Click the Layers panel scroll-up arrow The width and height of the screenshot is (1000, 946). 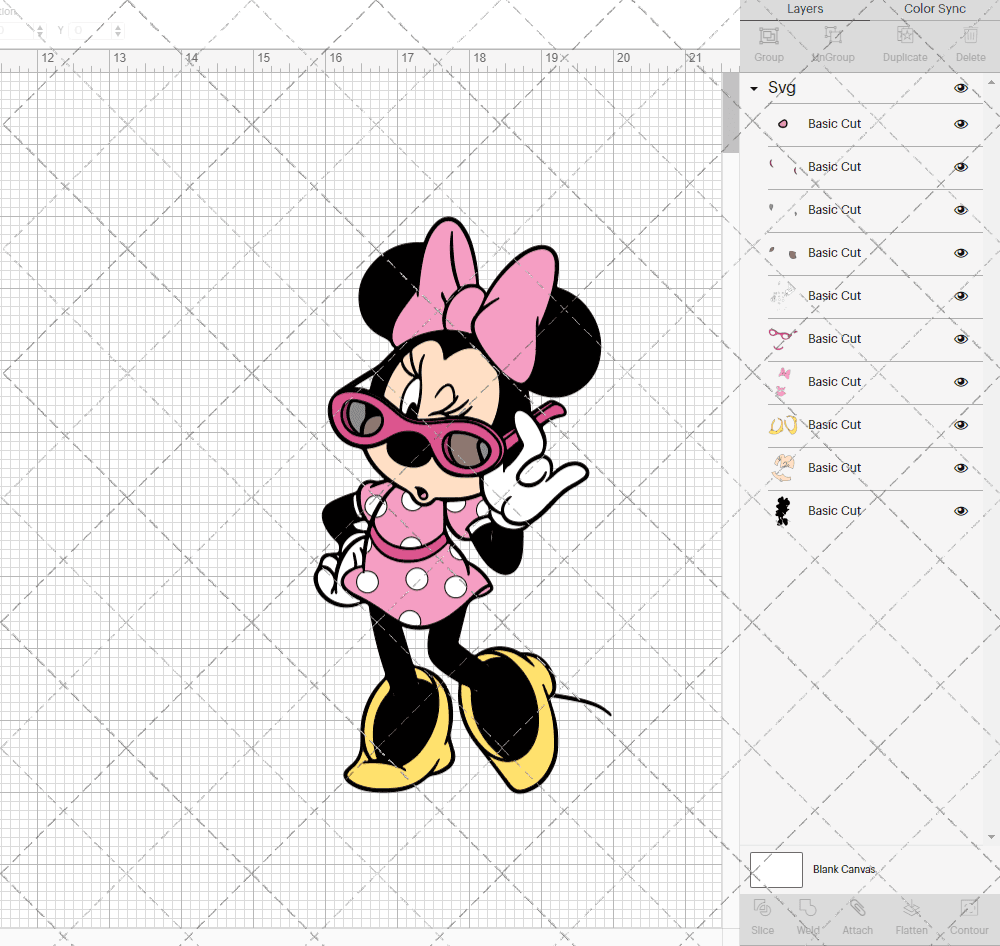(990, 82)
